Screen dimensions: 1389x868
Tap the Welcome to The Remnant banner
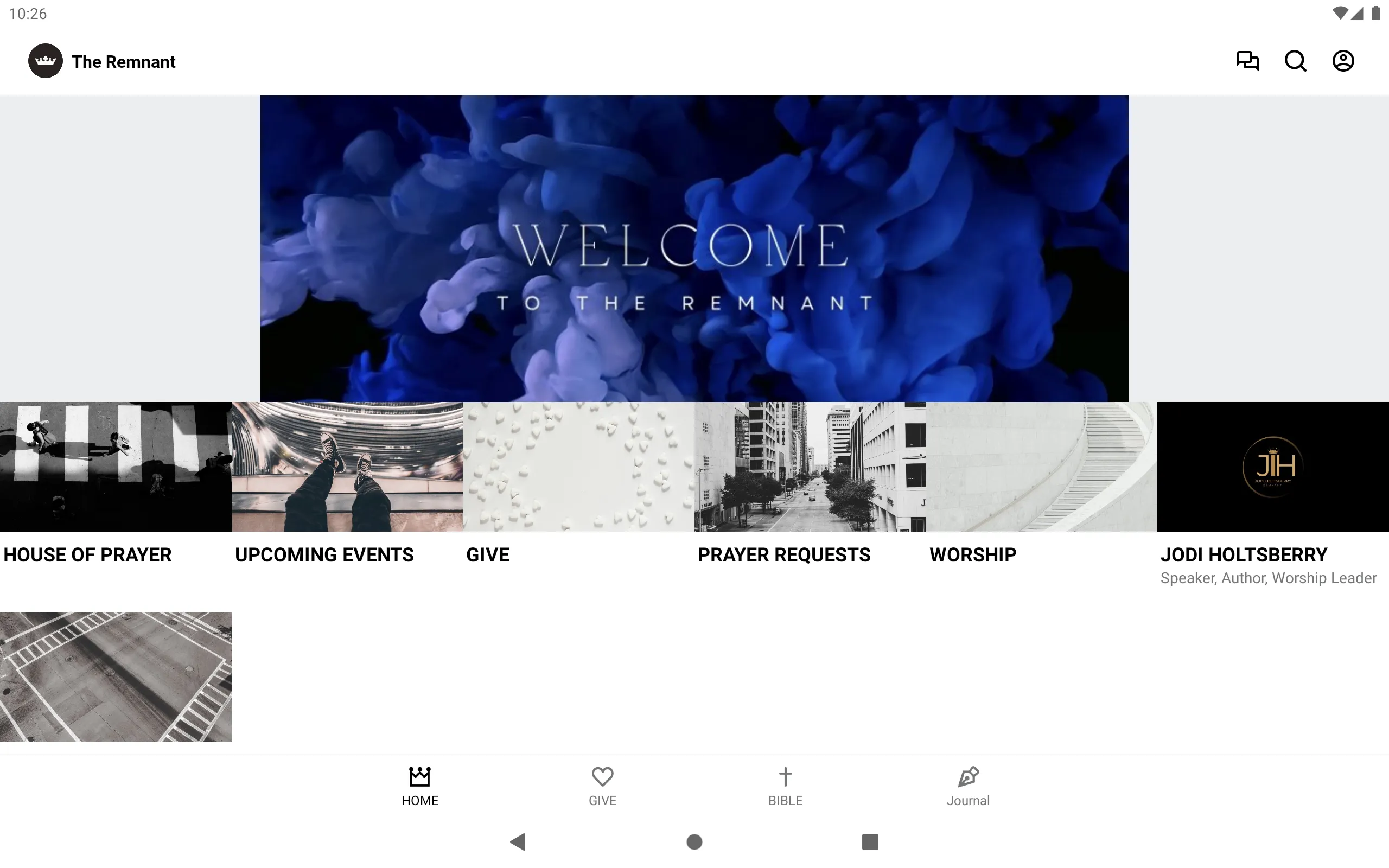[x=694, y=248]
